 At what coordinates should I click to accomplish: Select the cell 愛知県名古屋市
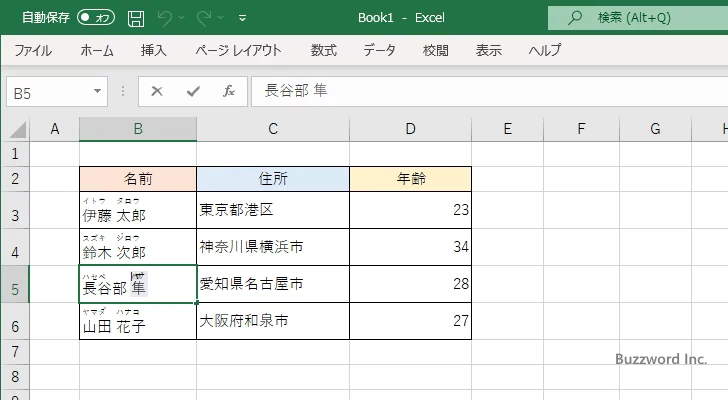click(x=273, y=284)
